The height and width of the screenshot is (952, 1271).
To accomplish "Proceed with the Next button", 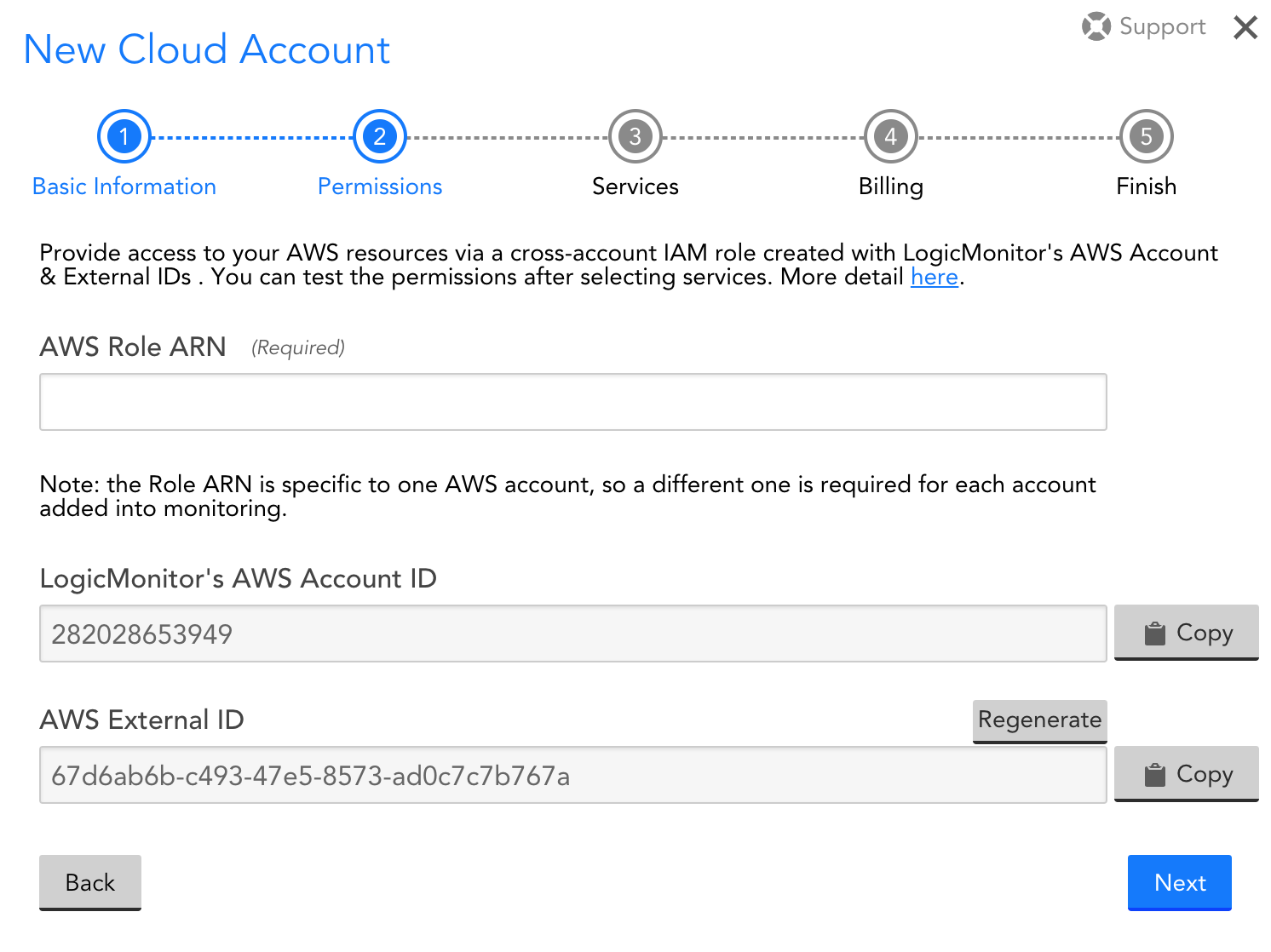I will click(1180, 883).
